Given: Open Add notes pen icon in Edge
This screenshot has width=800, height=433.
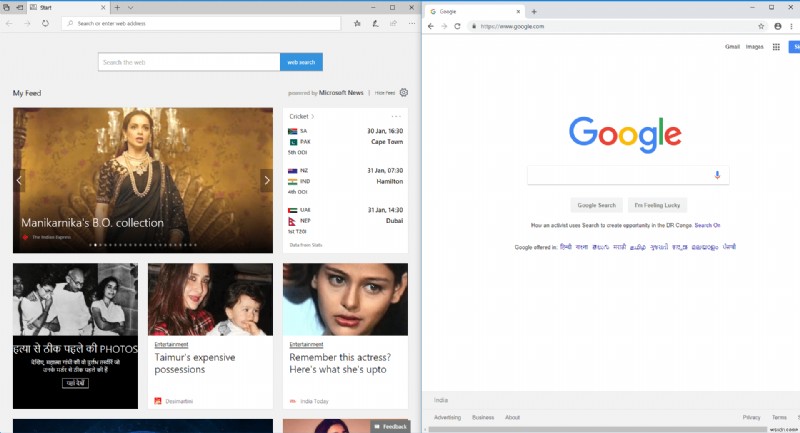Looking at the screenshot, I should click(376, 23).
